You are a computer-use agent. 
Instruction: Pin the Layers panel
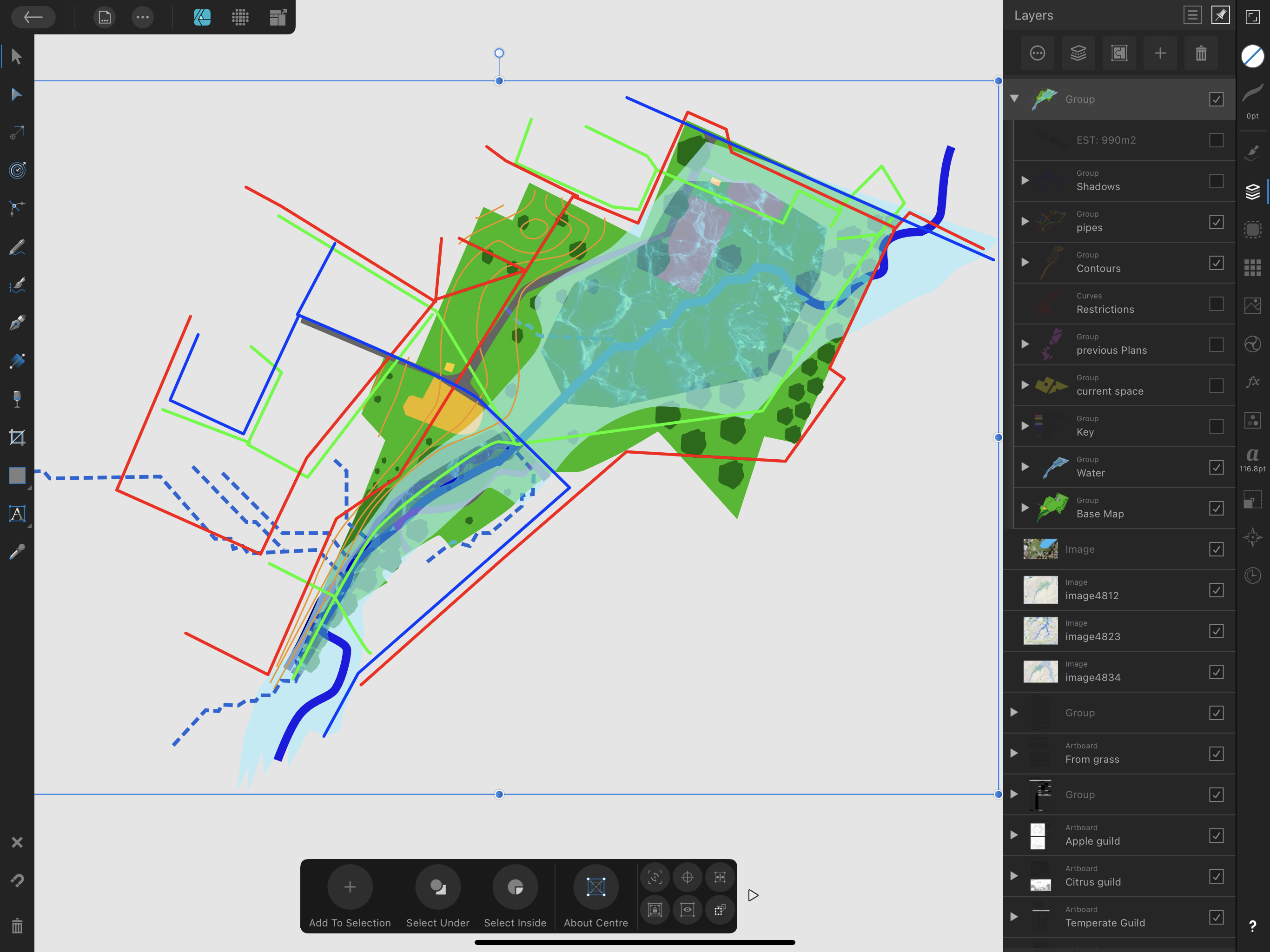point(1220,15)
